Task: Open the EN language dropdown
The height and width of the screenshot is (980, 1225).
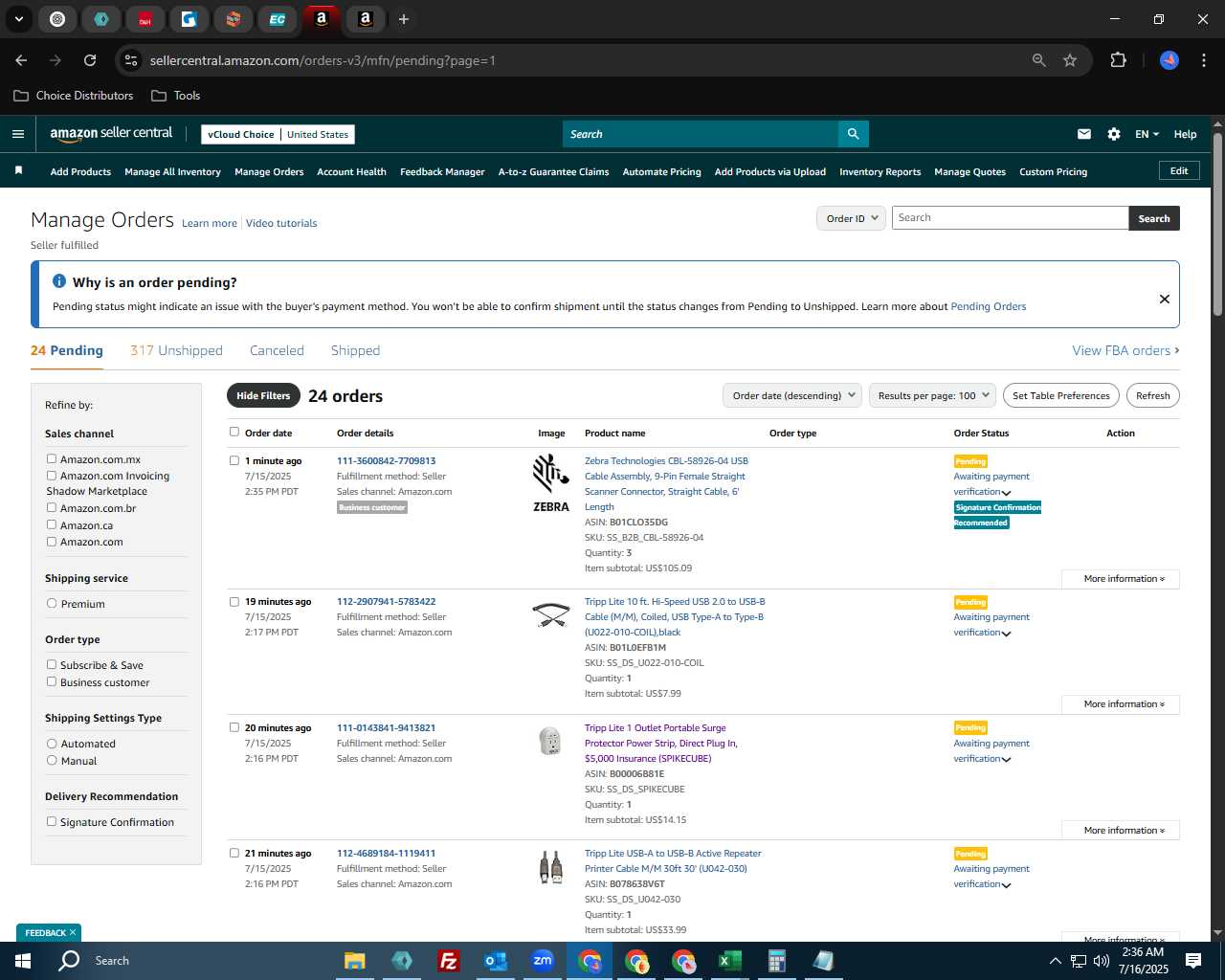Action: 1147,134
